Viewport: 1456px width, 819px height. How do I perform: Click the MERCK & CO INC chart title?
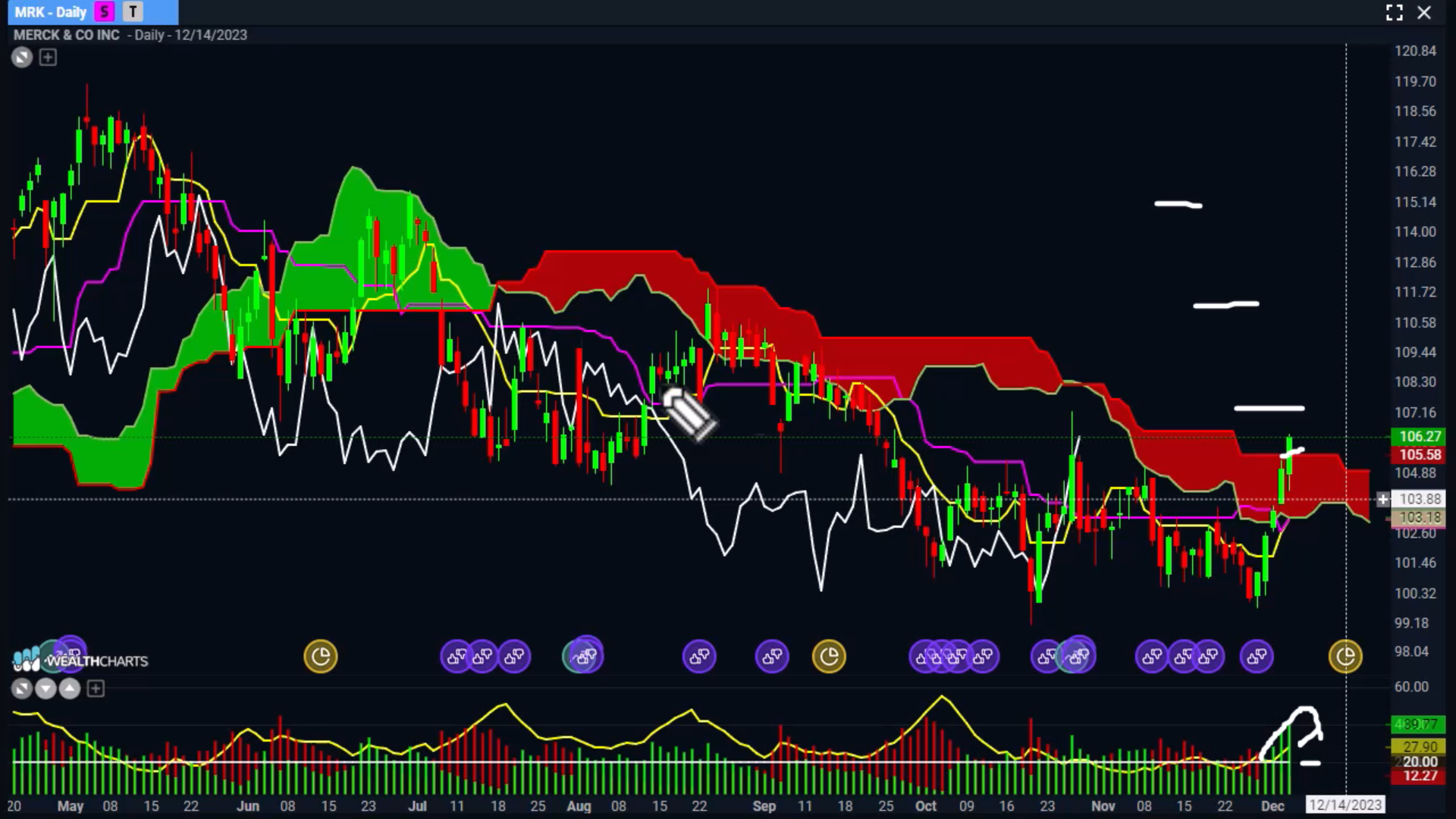[x=67, y=35]
